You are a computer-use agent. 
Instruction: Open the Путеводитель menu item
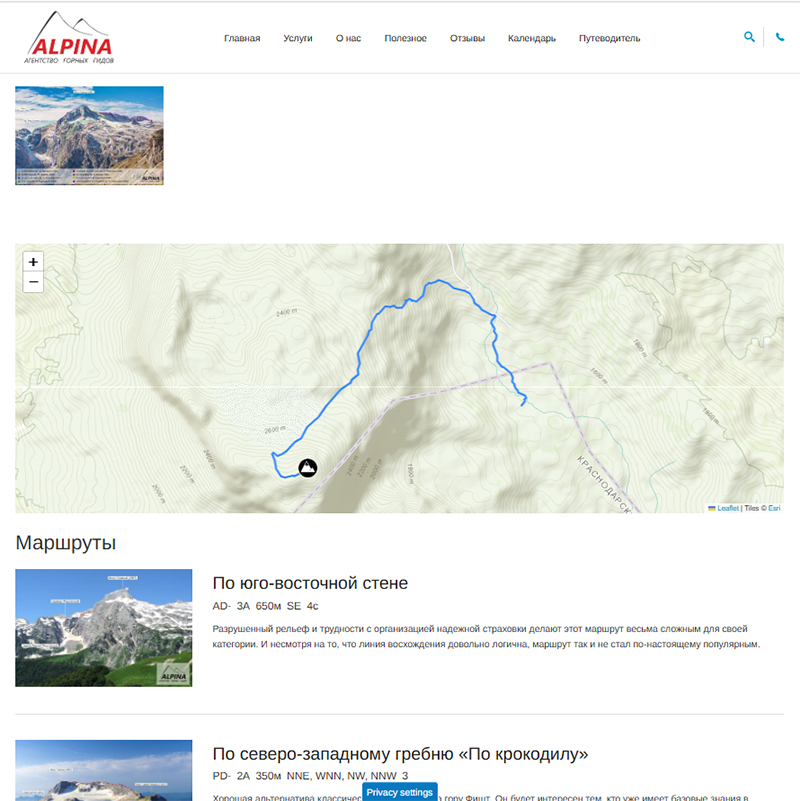tap(609, 38)
